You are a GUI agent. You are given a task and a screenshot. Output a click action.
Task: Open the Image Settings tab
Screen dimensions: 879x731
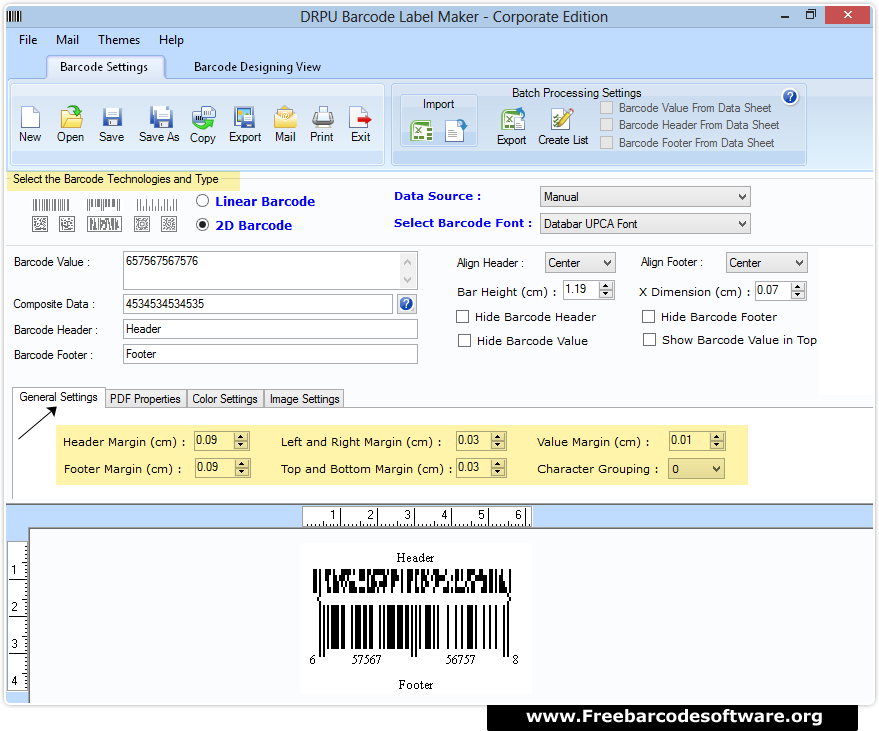pyautogui.click(x=304, y=399)
